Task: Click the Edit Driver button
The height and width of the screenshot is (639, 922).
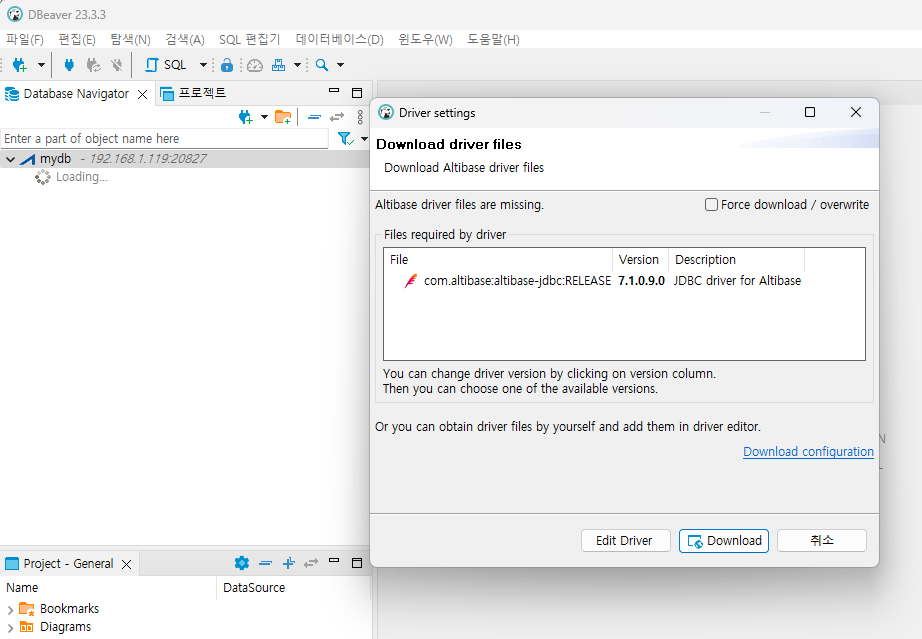Action: pyautogui.click(x=624, y=540)
